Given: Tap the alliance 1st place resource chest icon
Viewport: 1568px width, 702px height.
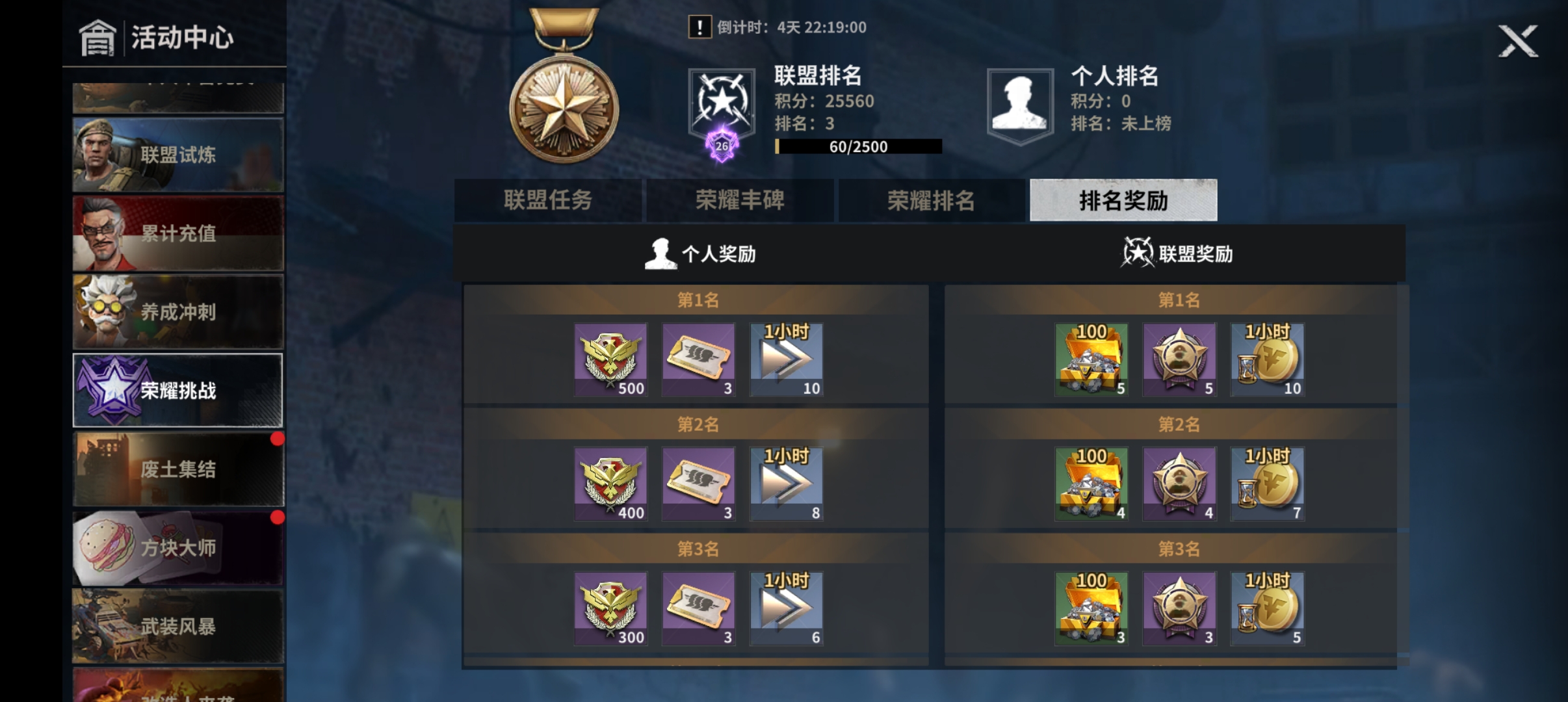Looking at the screenshot, I should coord(1091,359).
